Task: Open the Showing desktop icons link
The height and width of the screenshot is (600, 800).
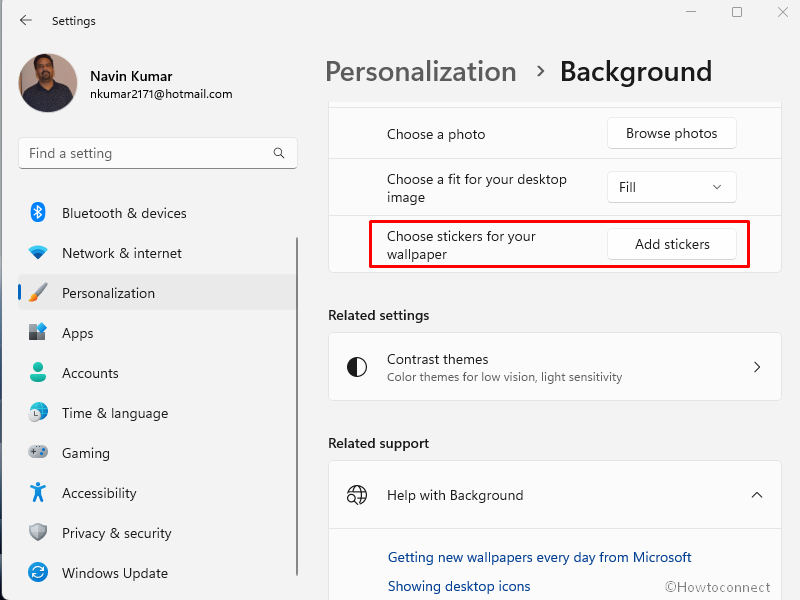Action: (459, 586)
